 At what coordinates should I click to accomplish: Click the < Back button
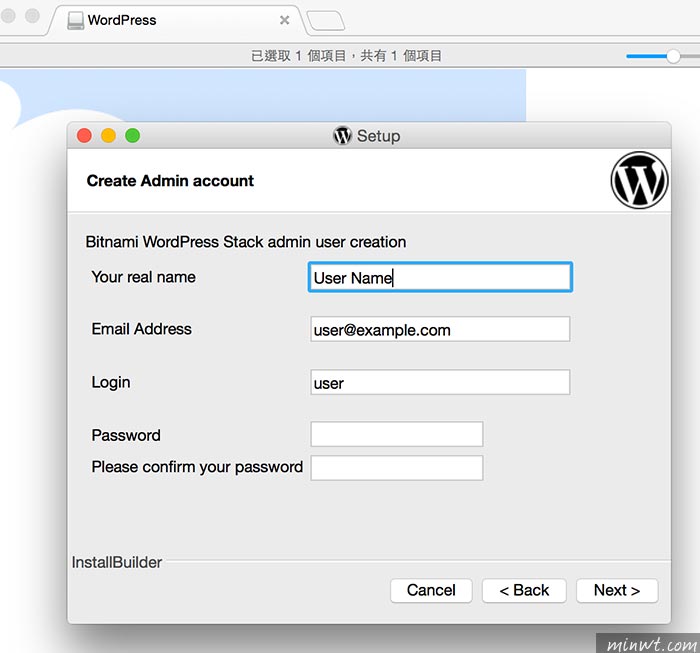pos(524,591)
